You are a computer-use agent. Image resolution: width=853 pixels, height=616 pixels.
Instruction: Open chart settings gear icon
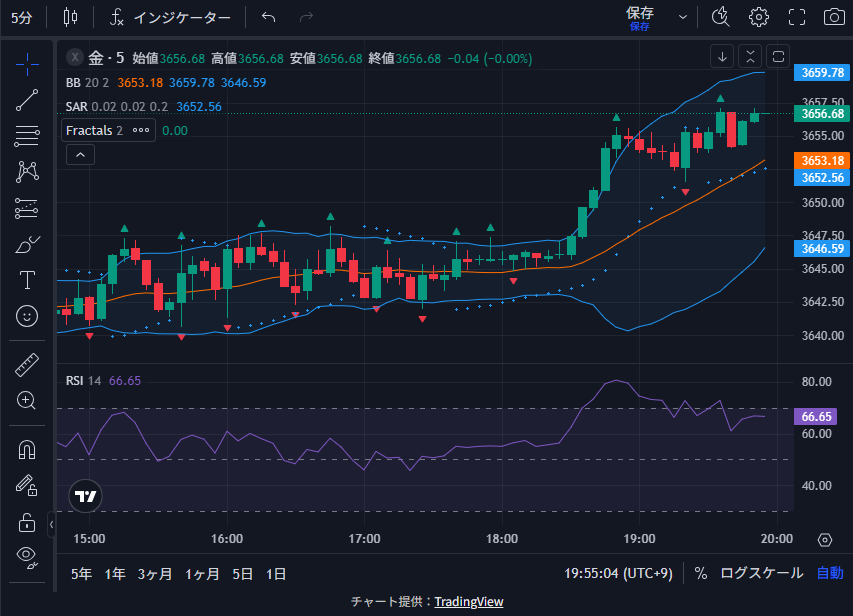click(759, 17)
